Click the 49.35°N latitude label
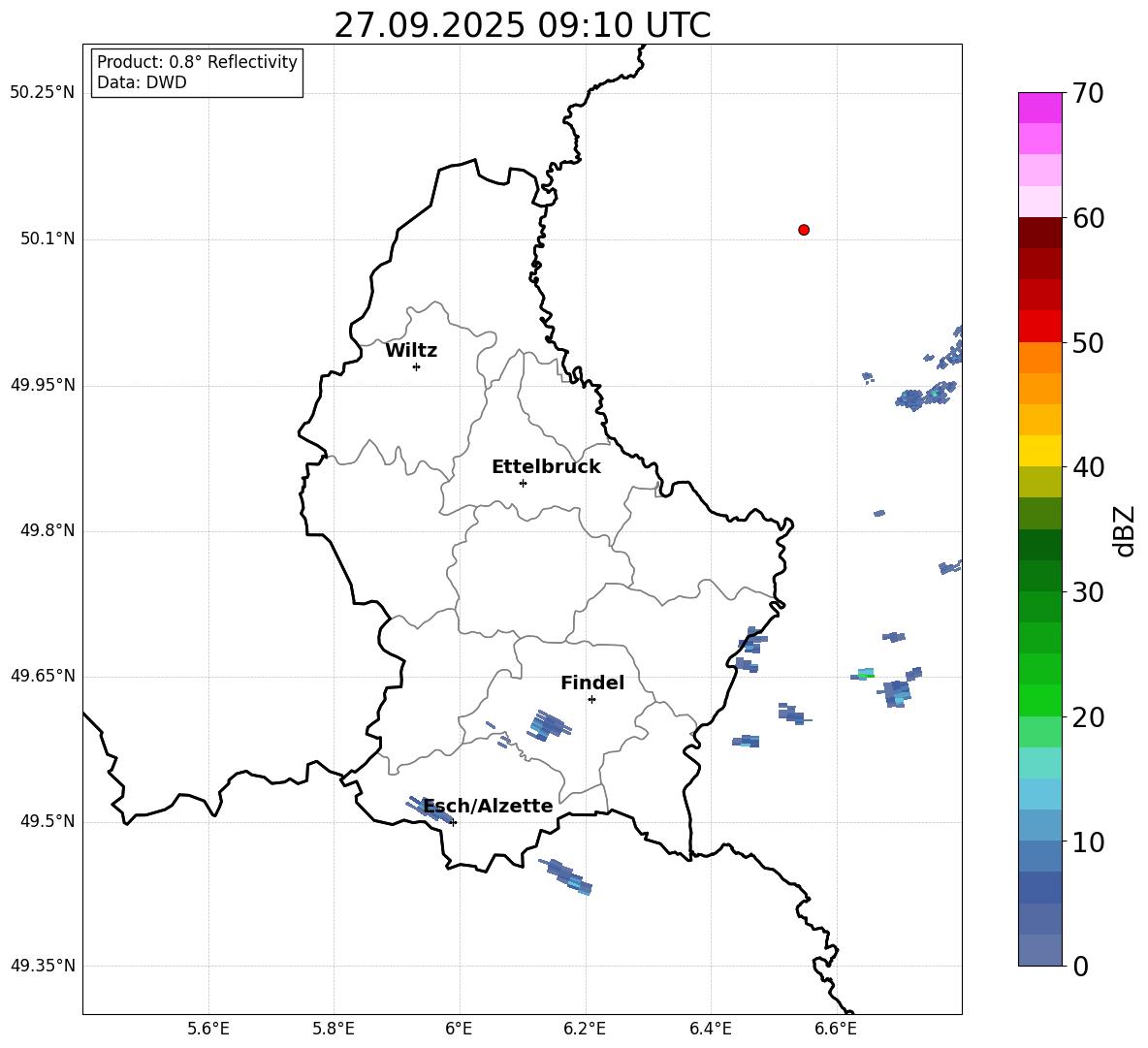The width and height of the screenshot is (1148, 1048). (x=42, y=966)
